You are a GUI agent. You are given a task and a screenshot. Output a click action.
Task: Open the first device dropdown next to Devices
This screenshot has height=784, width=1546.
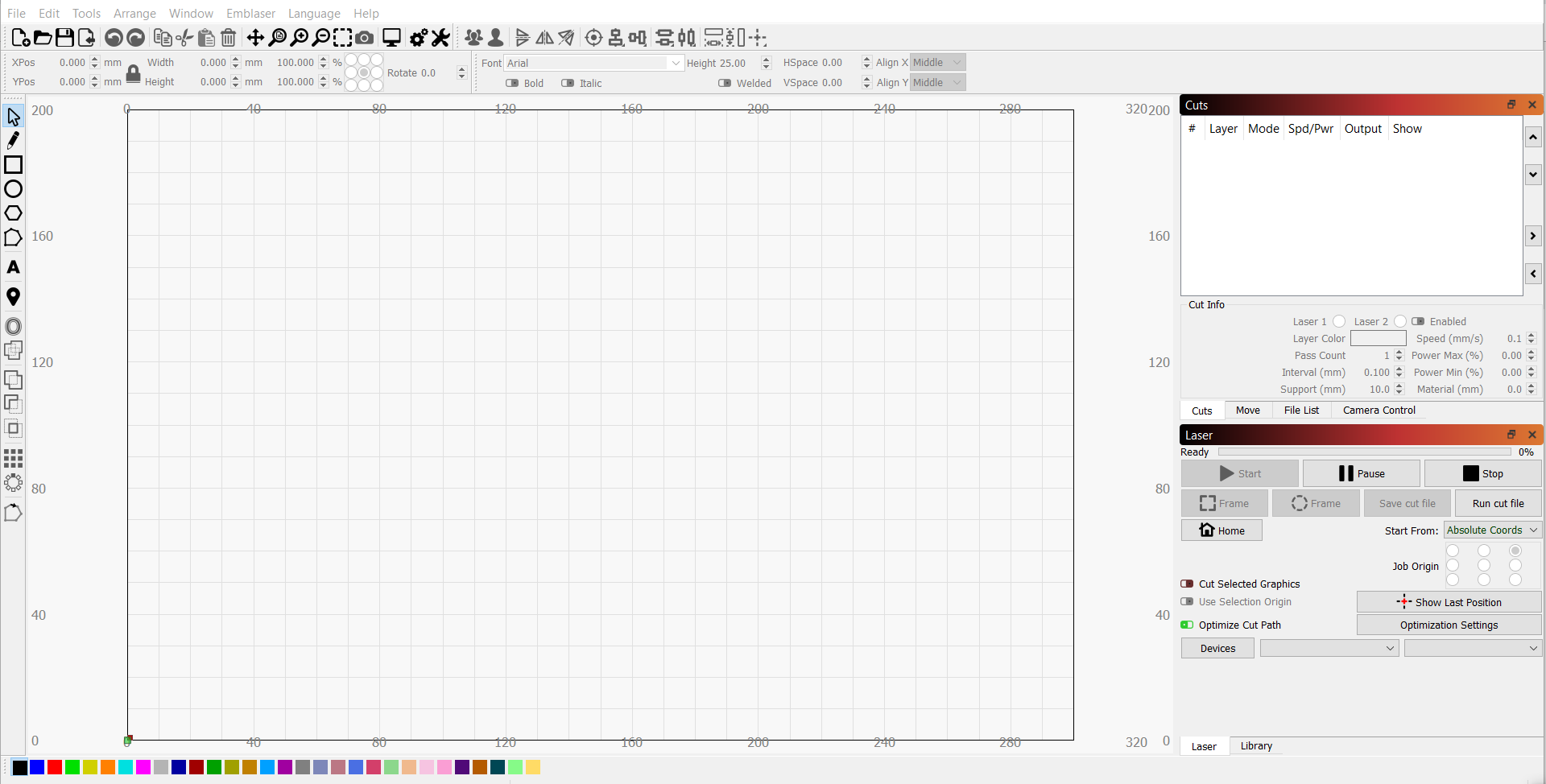[x=1329, y=648]
